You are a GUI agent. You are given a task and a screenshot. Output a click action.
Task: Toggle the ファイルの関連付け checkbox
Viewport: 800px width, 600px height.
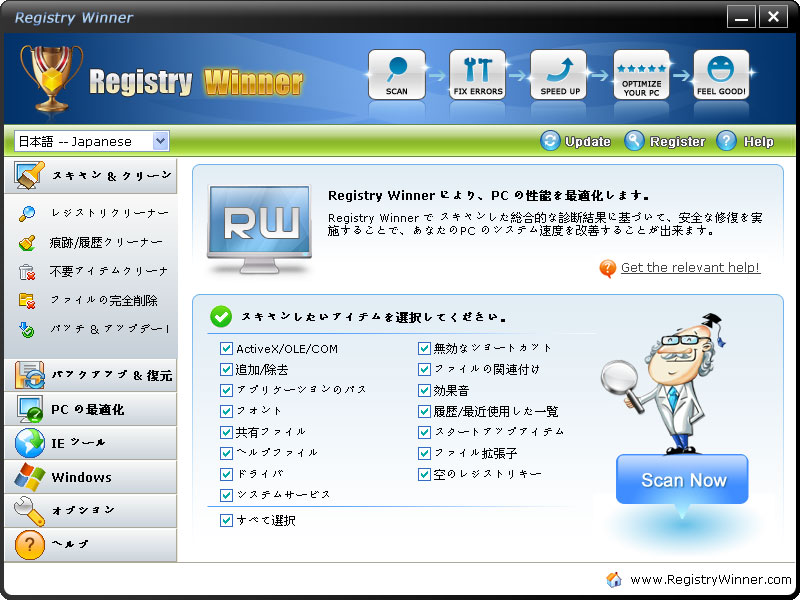(x=424, y=369)
